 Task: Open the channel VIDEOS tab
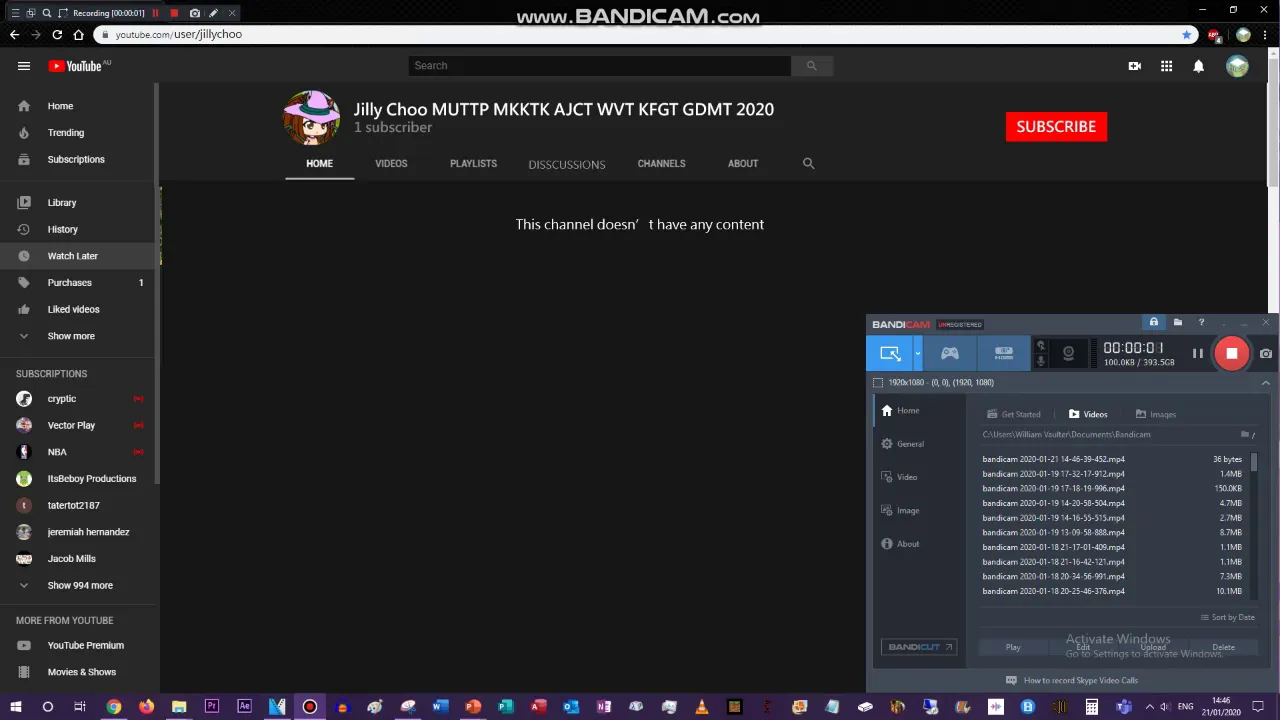pos(391,164)
